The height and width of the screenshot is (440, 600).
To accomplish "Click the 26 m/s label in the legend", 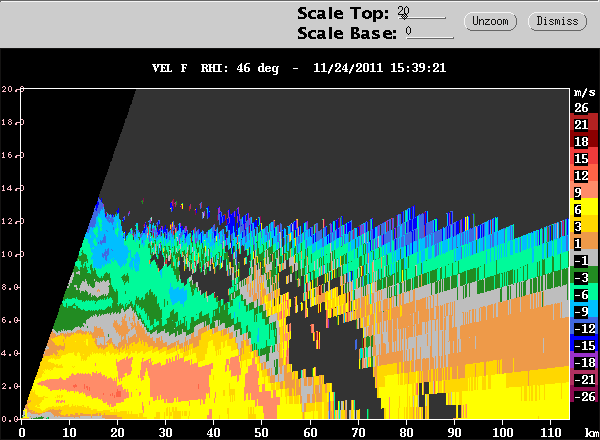I will (581, 108).
